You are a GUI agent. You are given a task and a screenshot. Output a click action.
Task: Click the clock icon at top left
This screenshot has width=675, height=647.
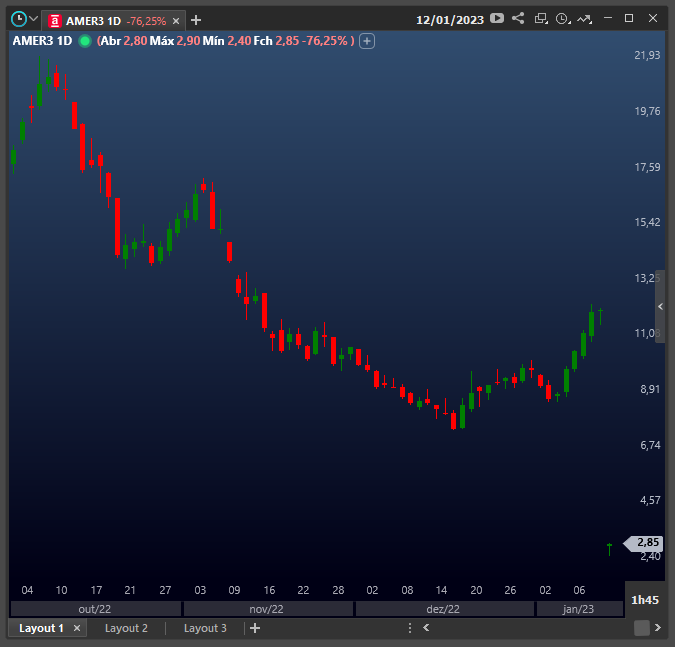pos(19,19)
